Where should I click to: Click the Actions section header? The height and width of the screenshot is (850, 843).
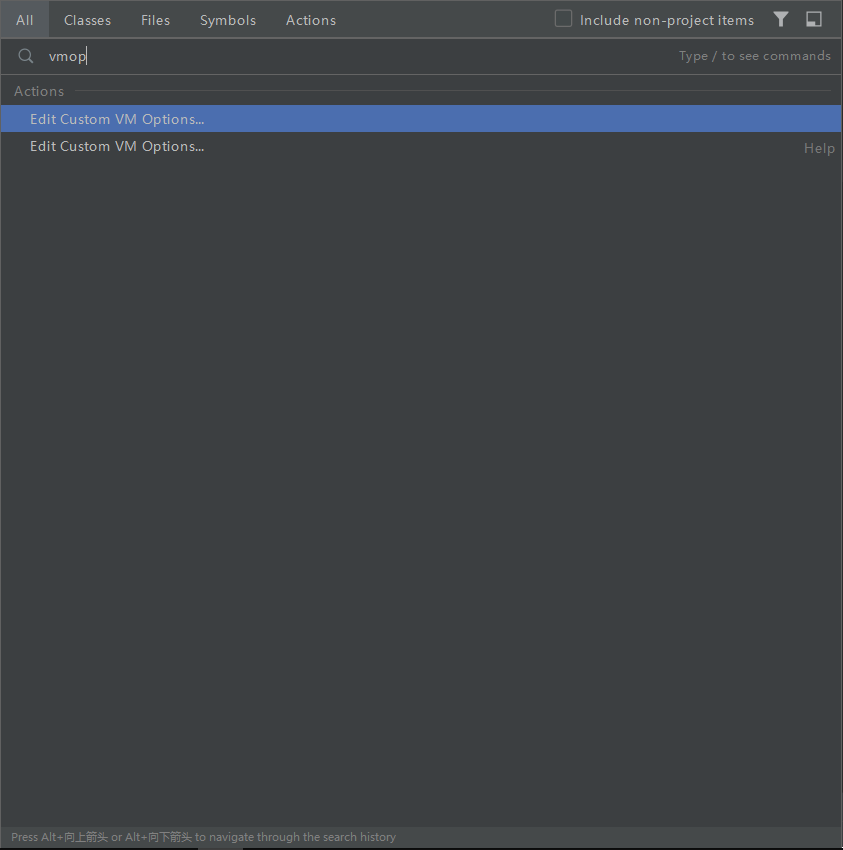(39, 91)
